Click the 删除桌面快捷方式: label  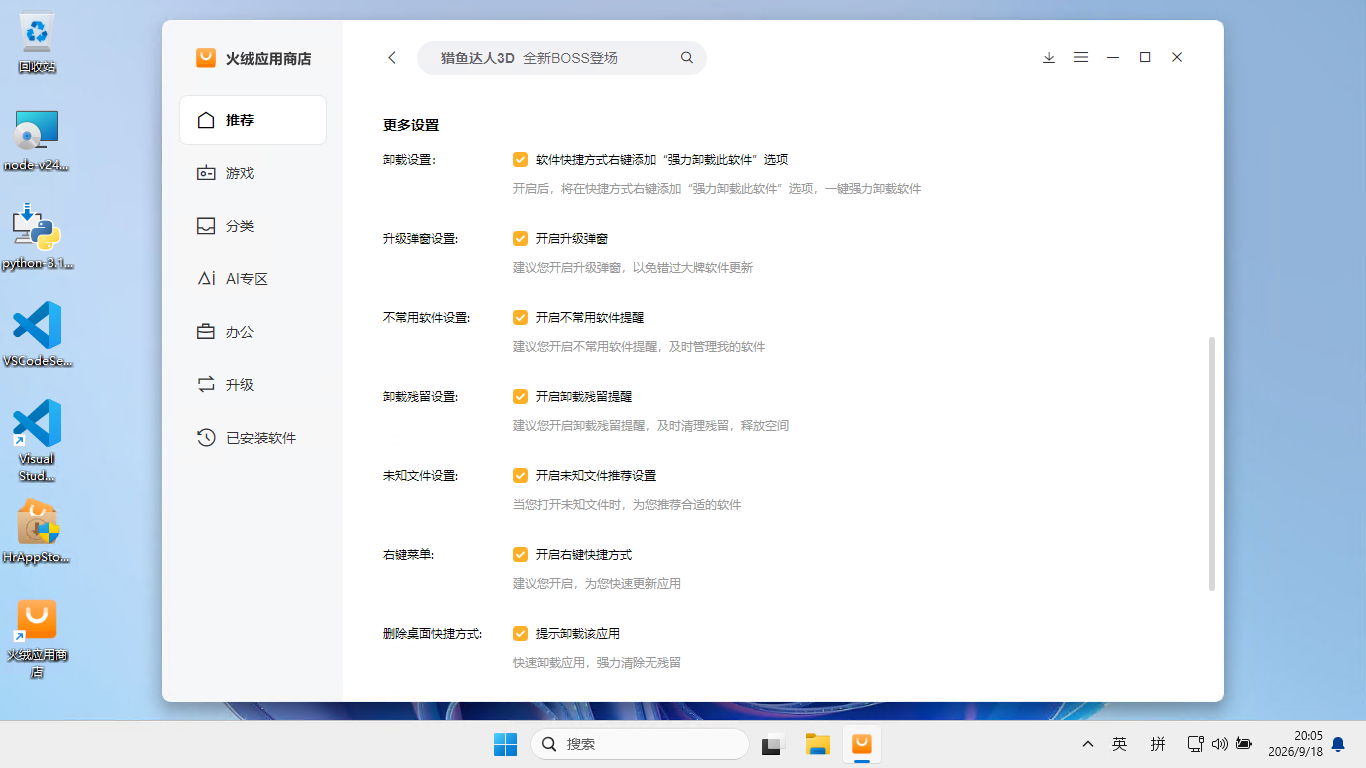432,634
